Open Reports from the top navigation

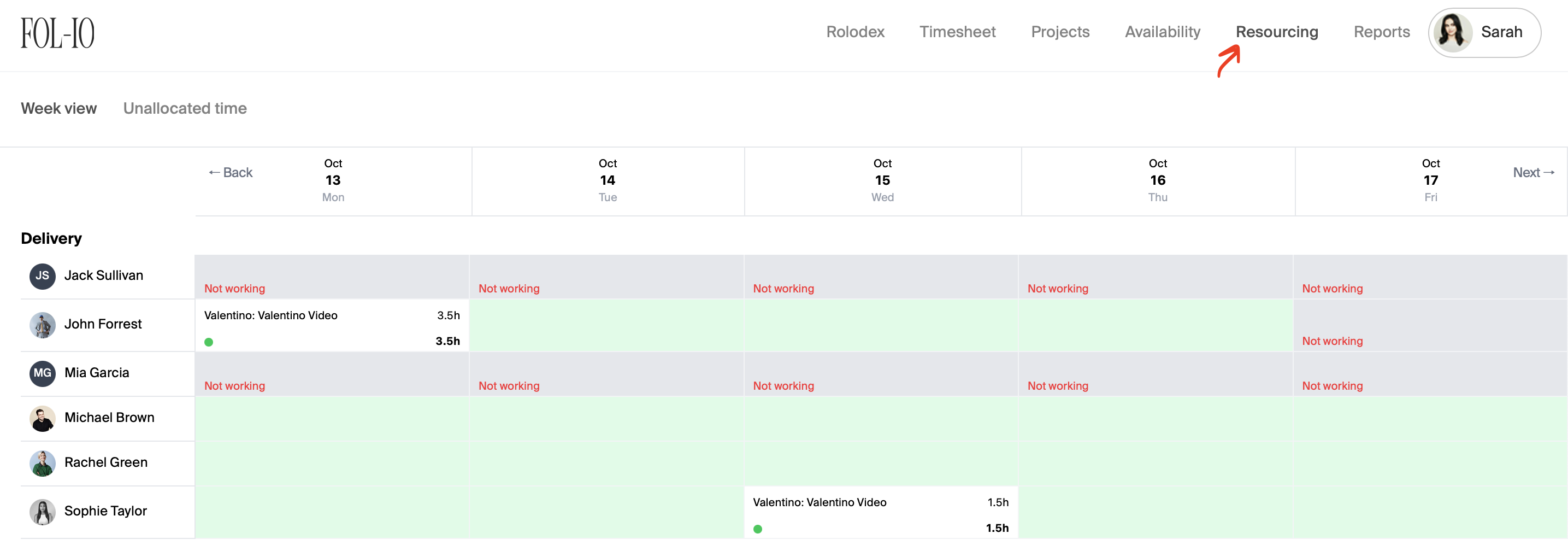point(1381,32)
